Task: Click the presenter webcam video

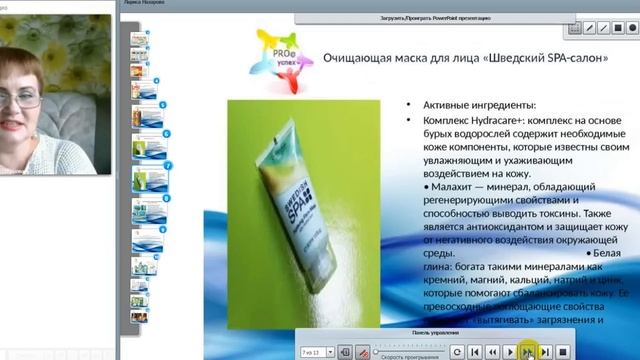Action: click(x=56, y=95)
